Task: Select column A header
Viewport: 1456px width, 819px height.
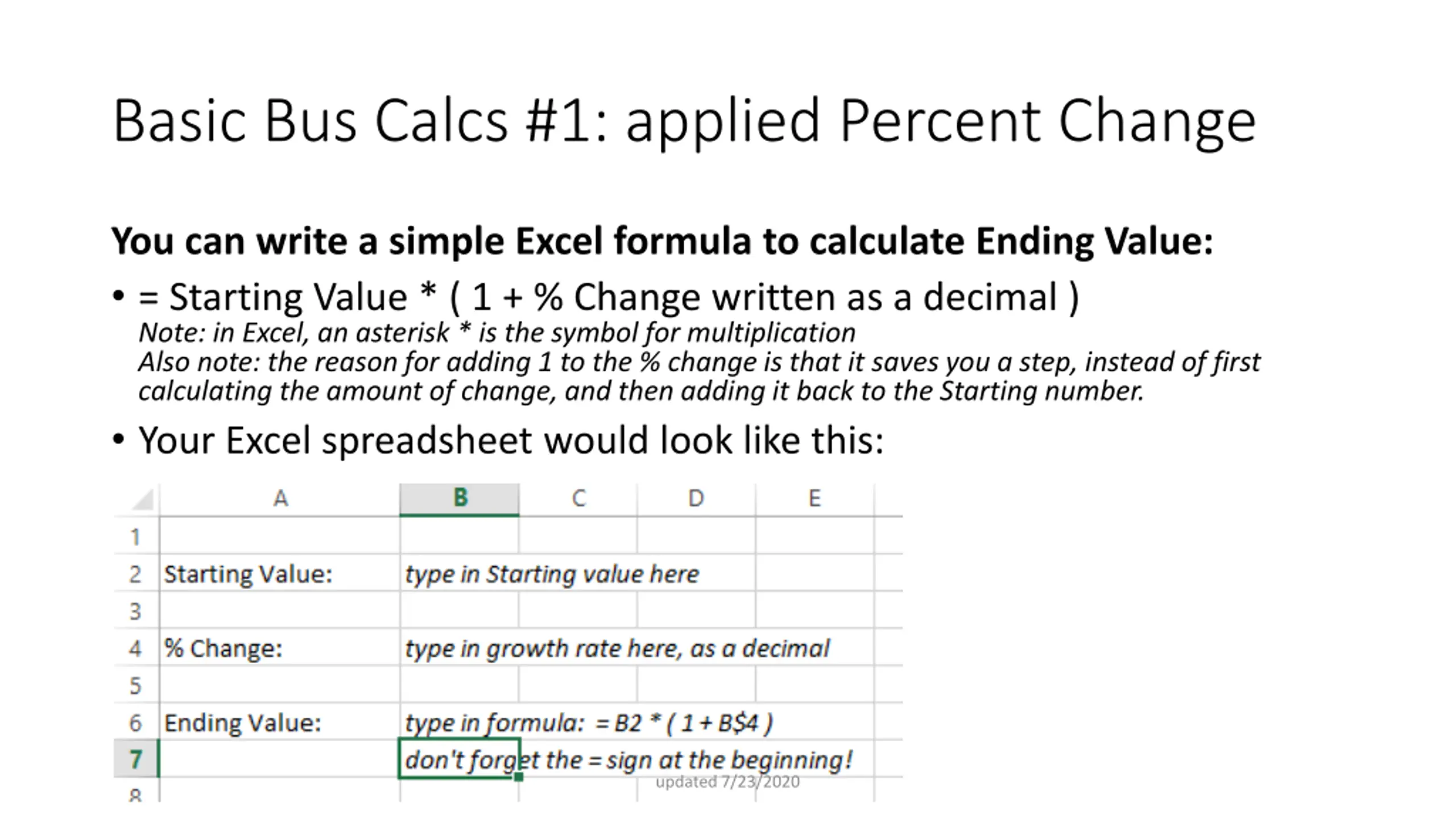Action: click(280, 499)
